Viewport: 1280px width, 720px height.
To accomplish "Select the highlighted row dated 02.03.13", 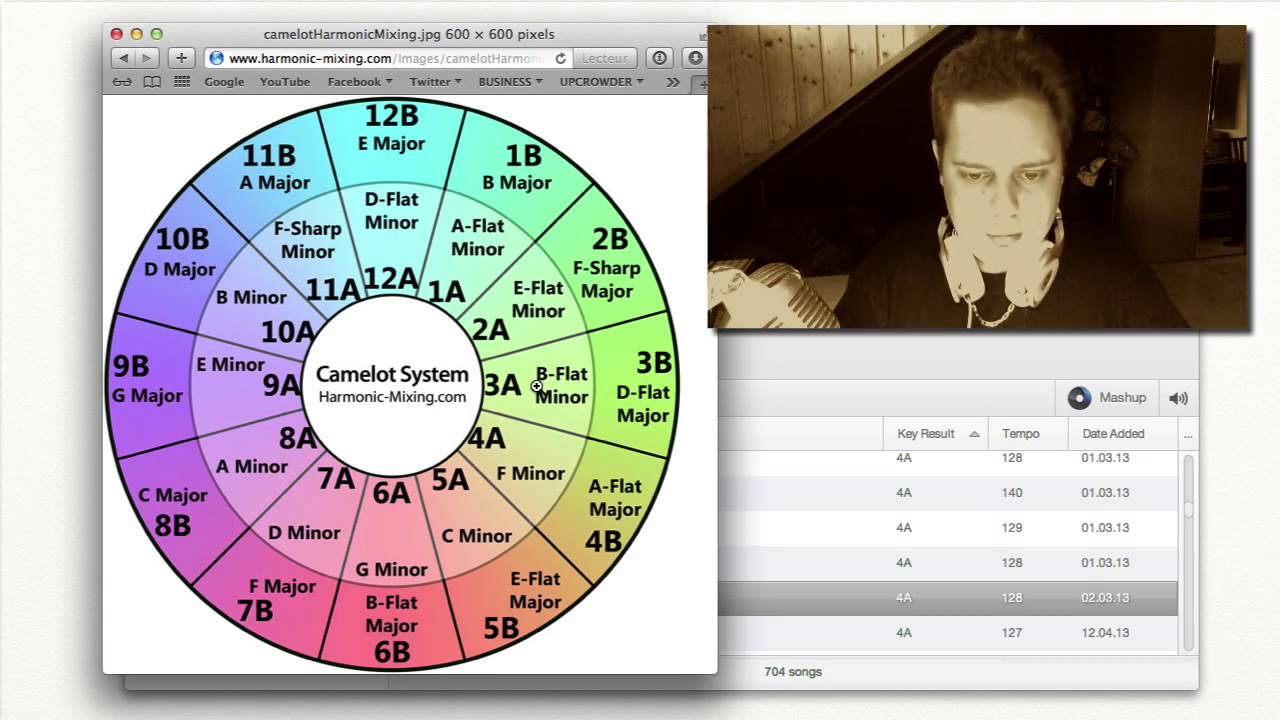I will (948, 598).
